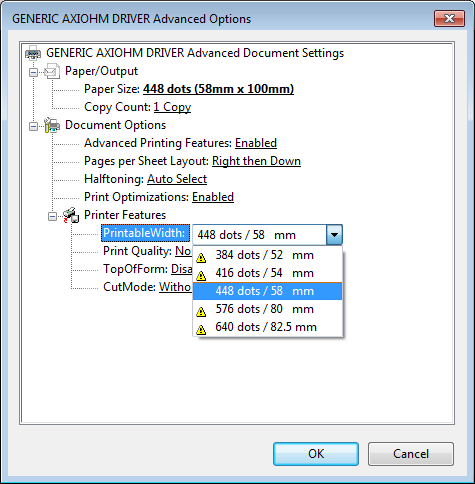This screenshot has height=484, width=475.
Task: Collapse the Printer Features tree node
Action: click(52, 217)
